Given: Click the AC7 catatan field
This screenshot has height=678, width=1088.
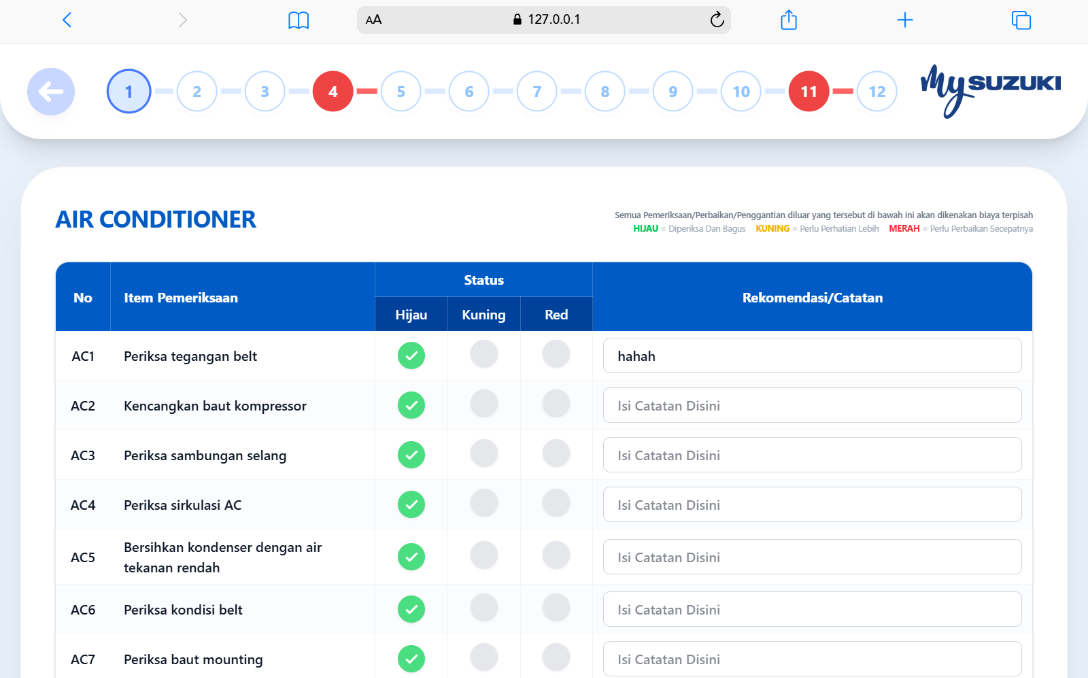Looking at the screenshot, I should pos(813,659).
